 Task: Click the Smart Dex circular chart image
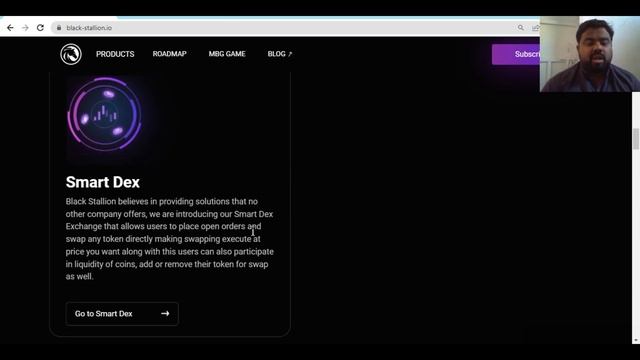coord(104,114)
